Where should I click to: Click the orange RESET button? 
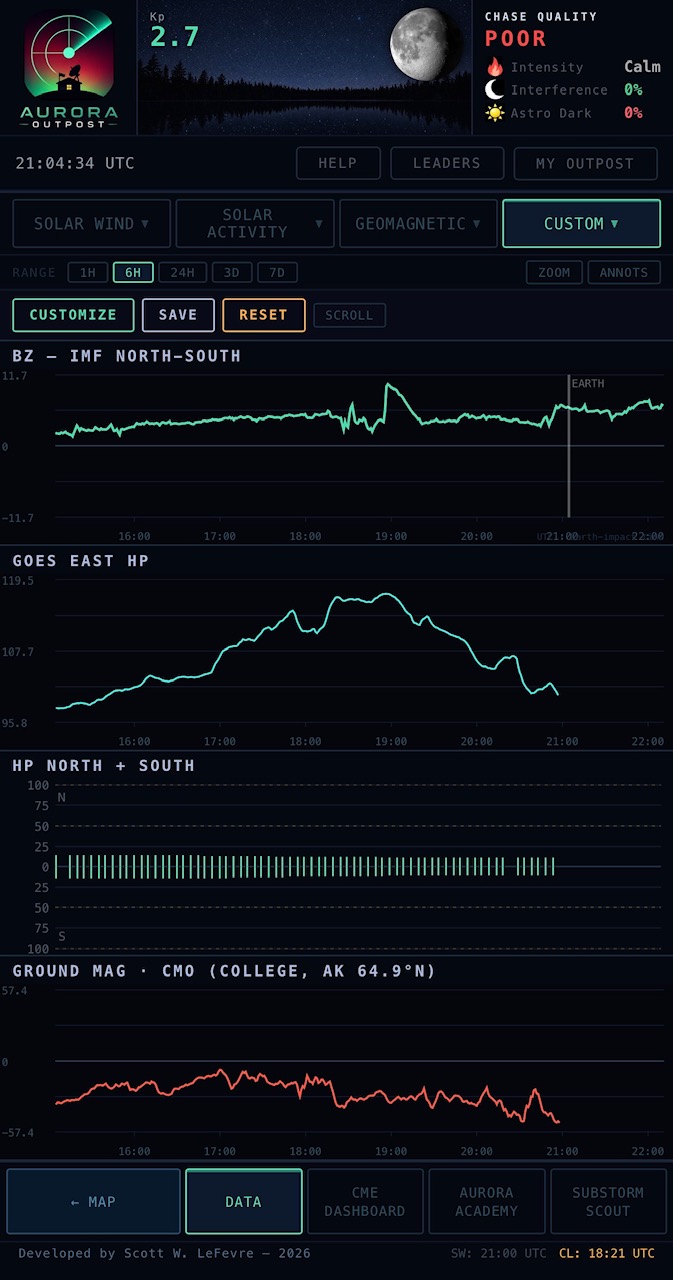263,315
